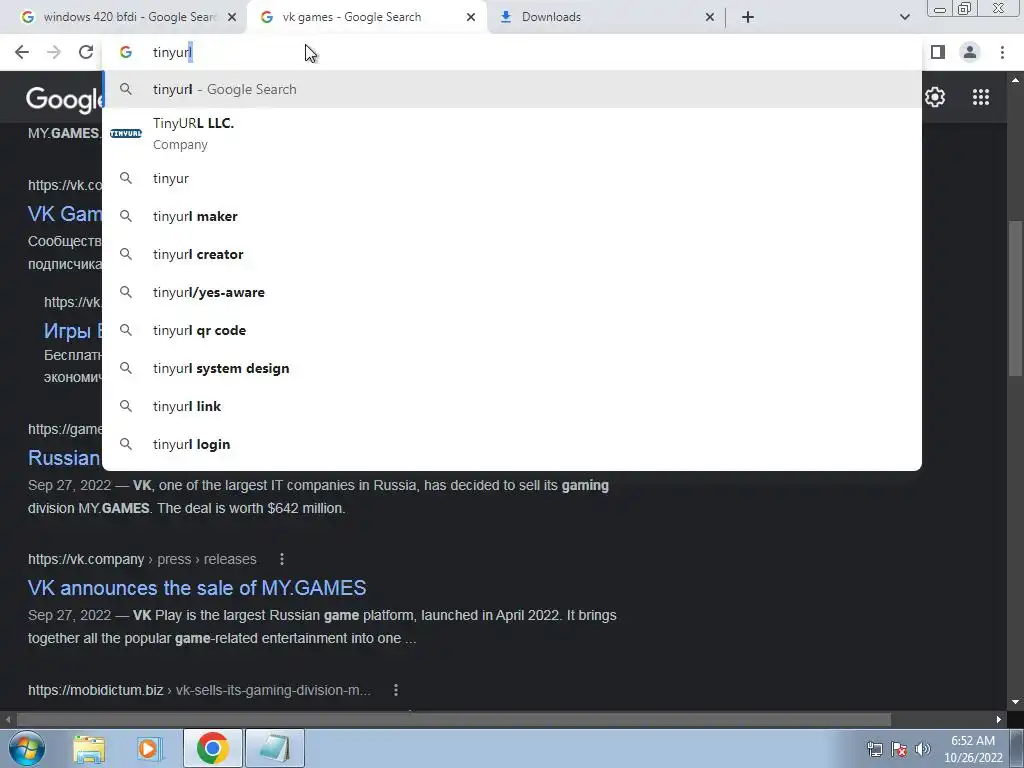Open options for mobidictum.biz result

(396, 690)
